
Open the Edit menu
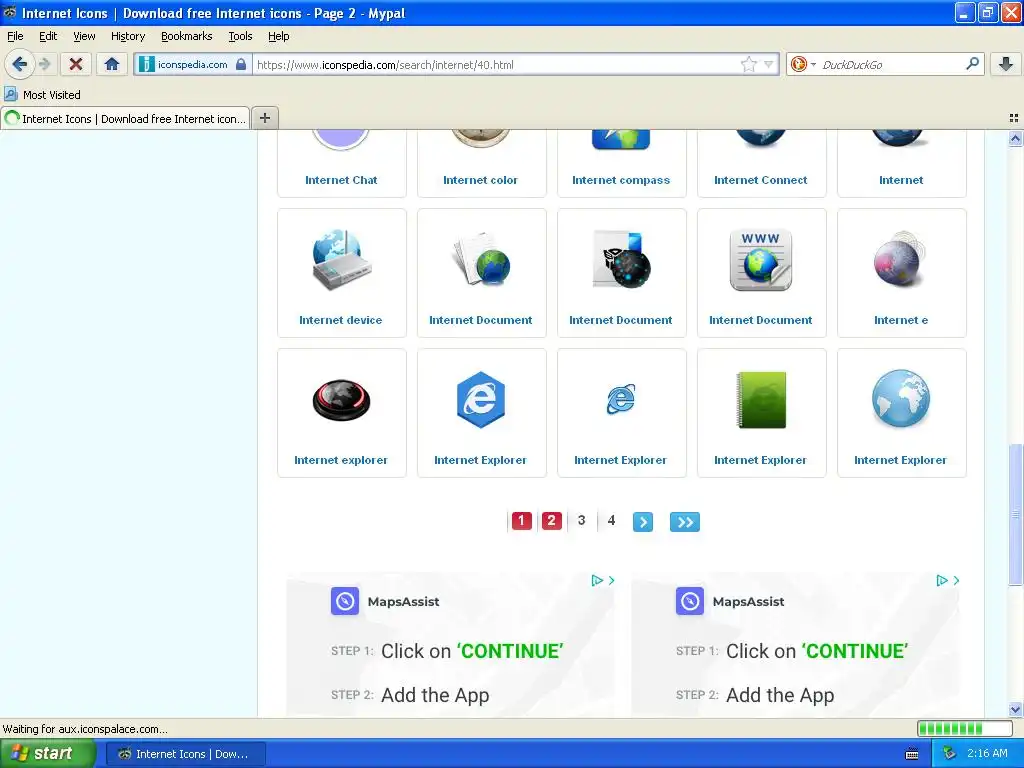coord(48,36)
